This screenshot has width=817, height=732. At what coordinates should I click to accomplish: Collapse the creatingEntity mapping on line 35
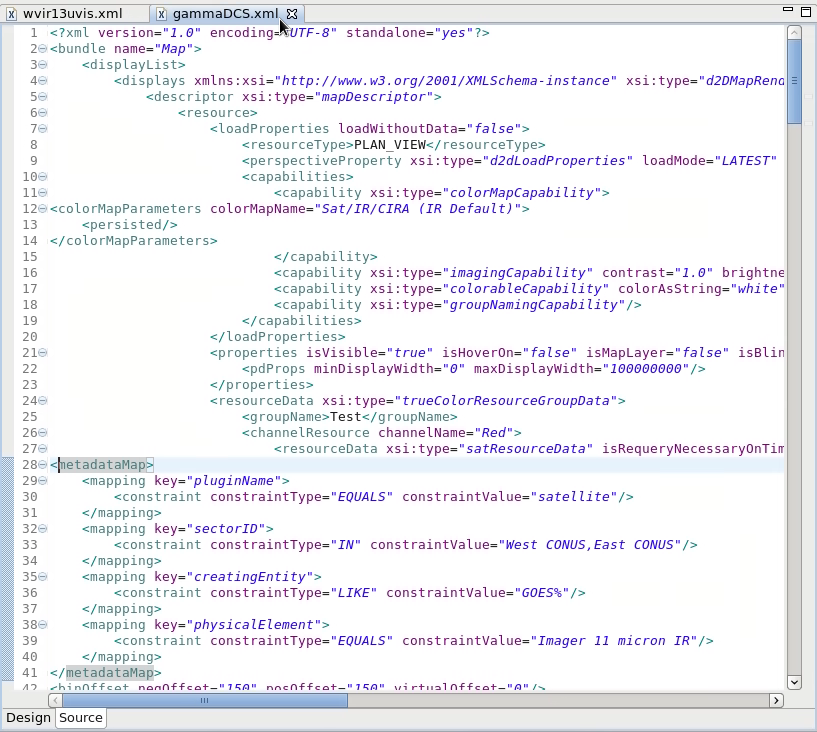pyautogui.click(x=43, y=577)
